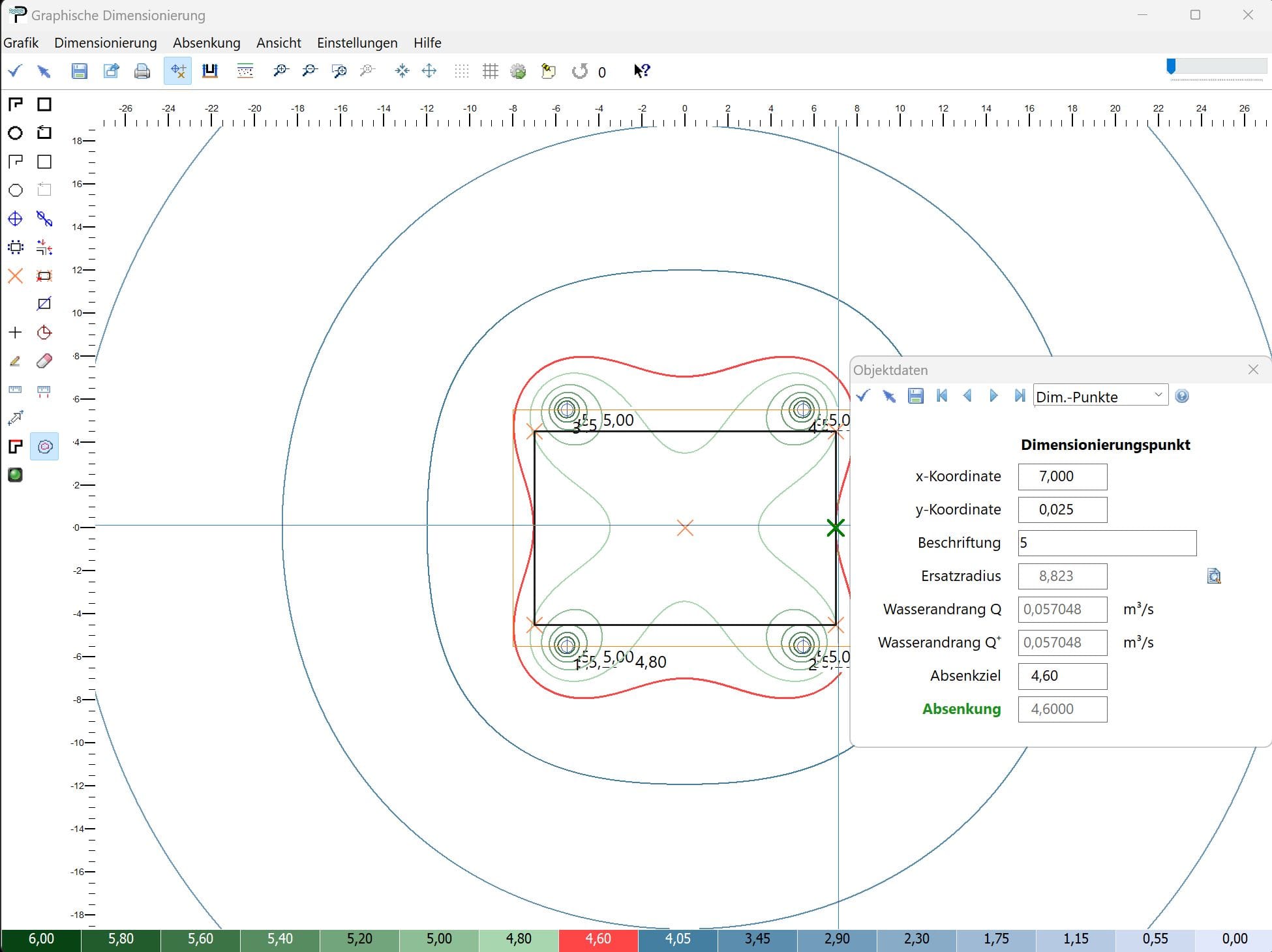Click the Beschriftung input field
Viewport: 1272px width, 952px height.
[x=1106, y=543]
